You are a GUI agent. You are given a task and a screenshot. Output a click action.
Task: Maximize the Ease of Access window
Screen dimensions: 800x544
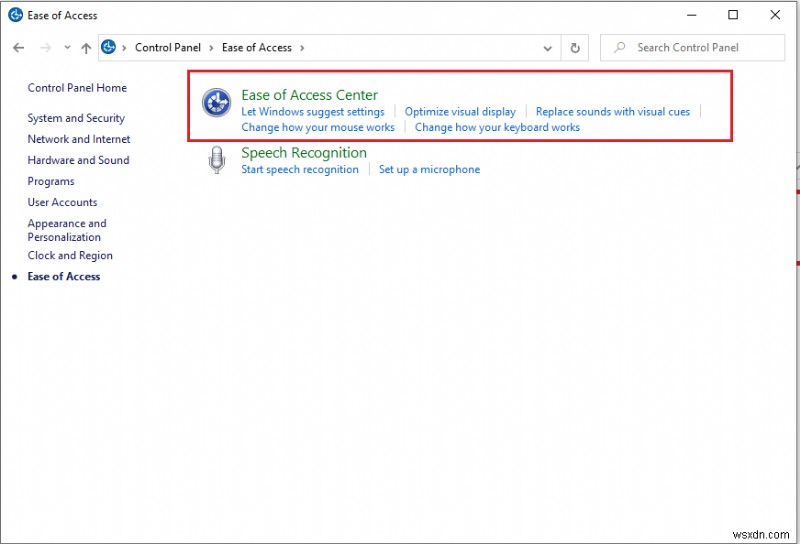[x=733, y=15]
